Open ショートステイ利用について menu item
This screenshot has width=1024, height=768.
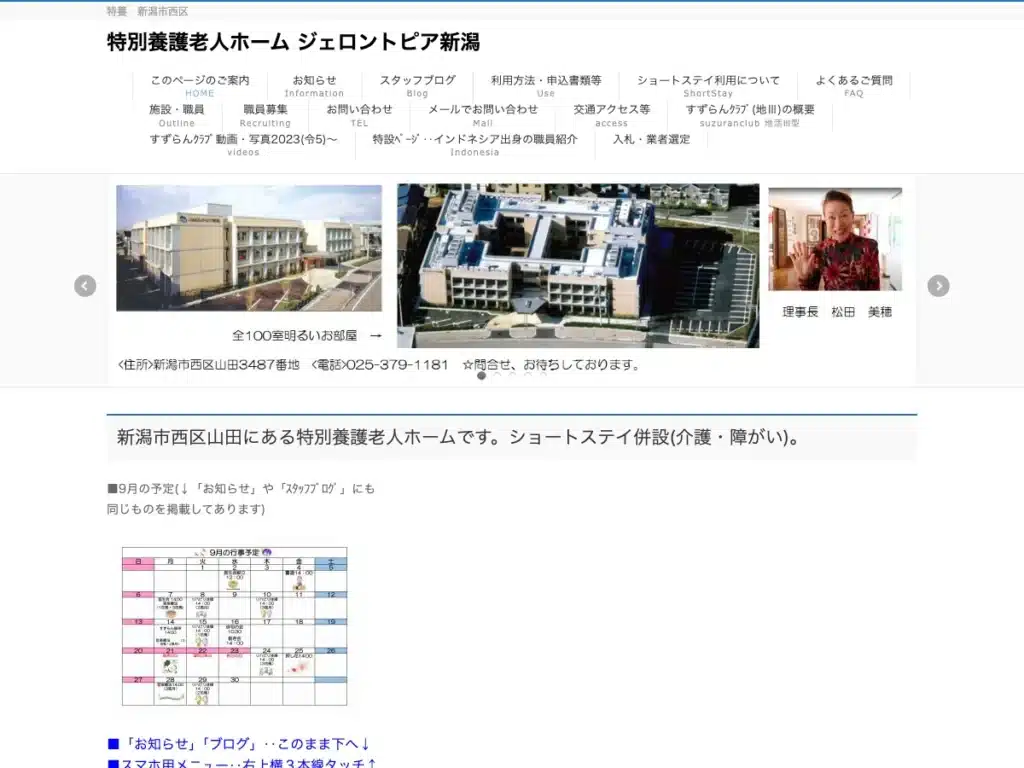[x=708, y=86]
